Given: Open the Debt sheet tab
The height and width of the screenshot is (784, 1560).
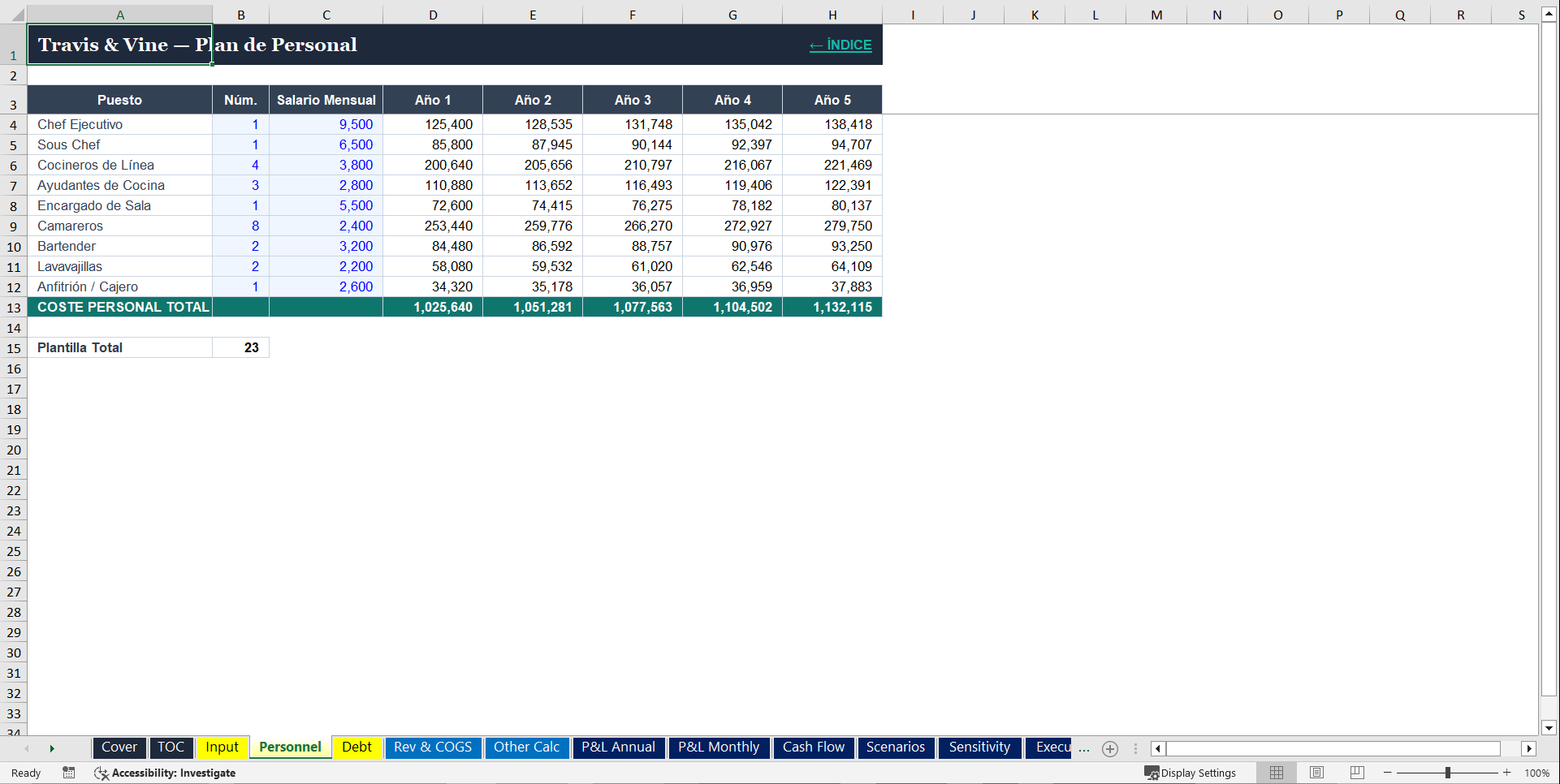Looking at the screenshot, I should click(x=357, y=747).
